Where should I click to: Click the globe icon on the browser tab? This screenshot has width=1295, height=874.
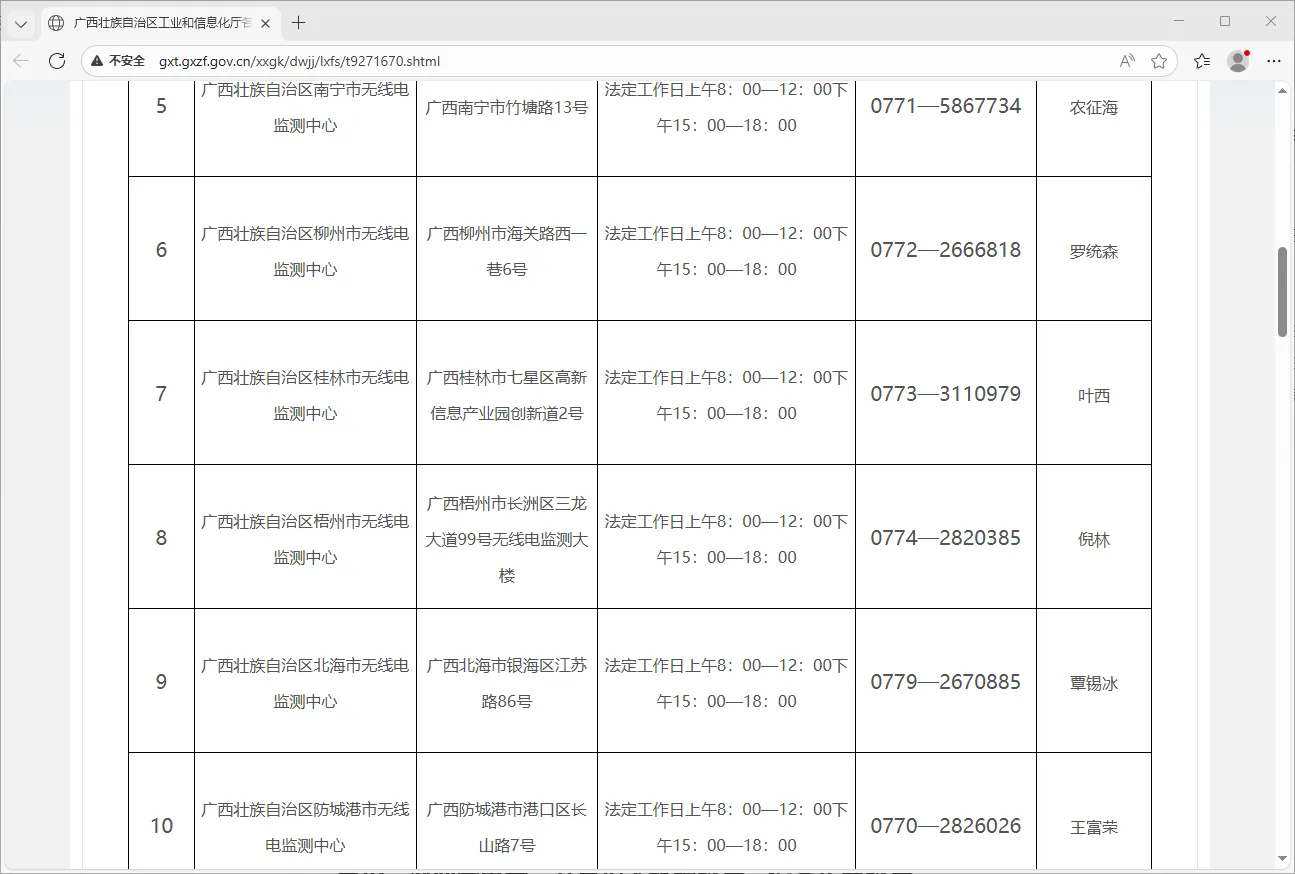click(55, 22)
